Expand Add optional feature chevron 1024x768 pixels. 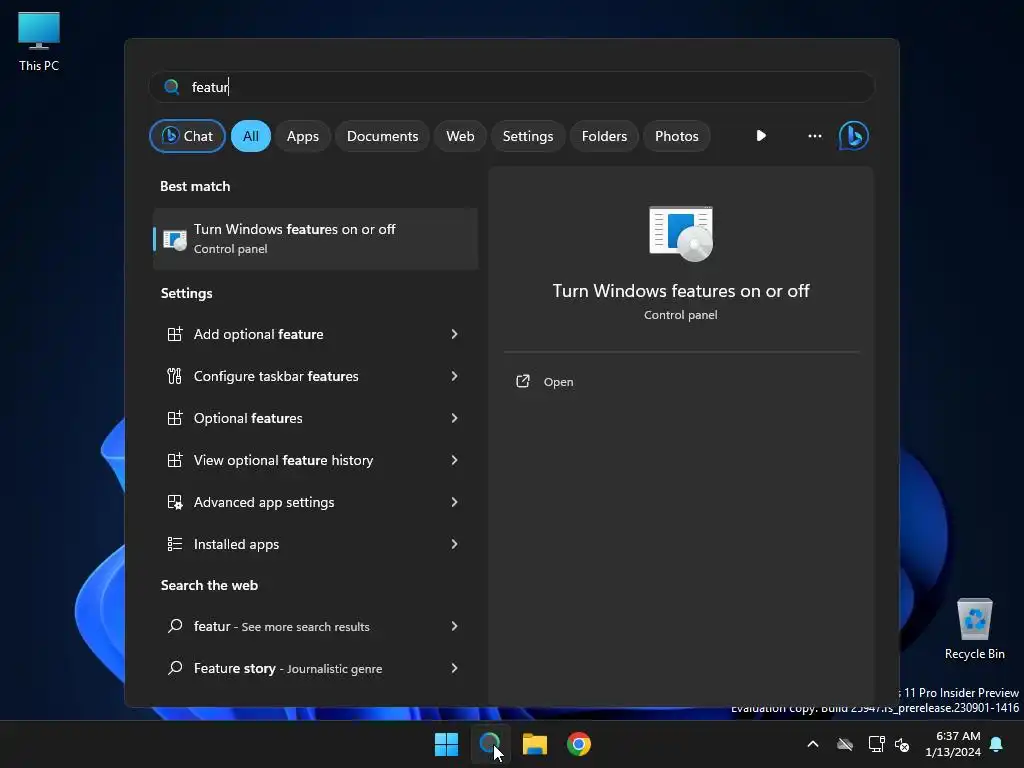455,334
